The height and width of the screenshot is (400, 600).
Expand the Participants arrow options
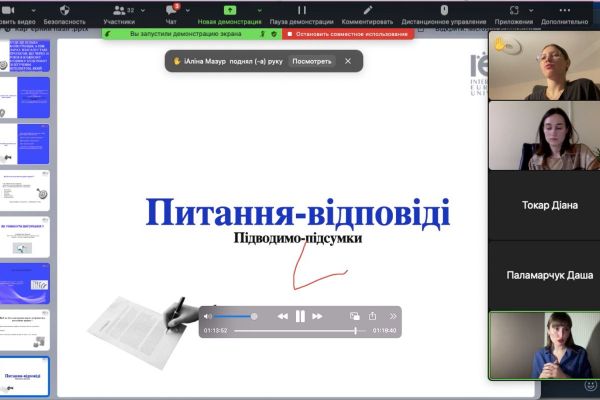[x=146, y=9]
